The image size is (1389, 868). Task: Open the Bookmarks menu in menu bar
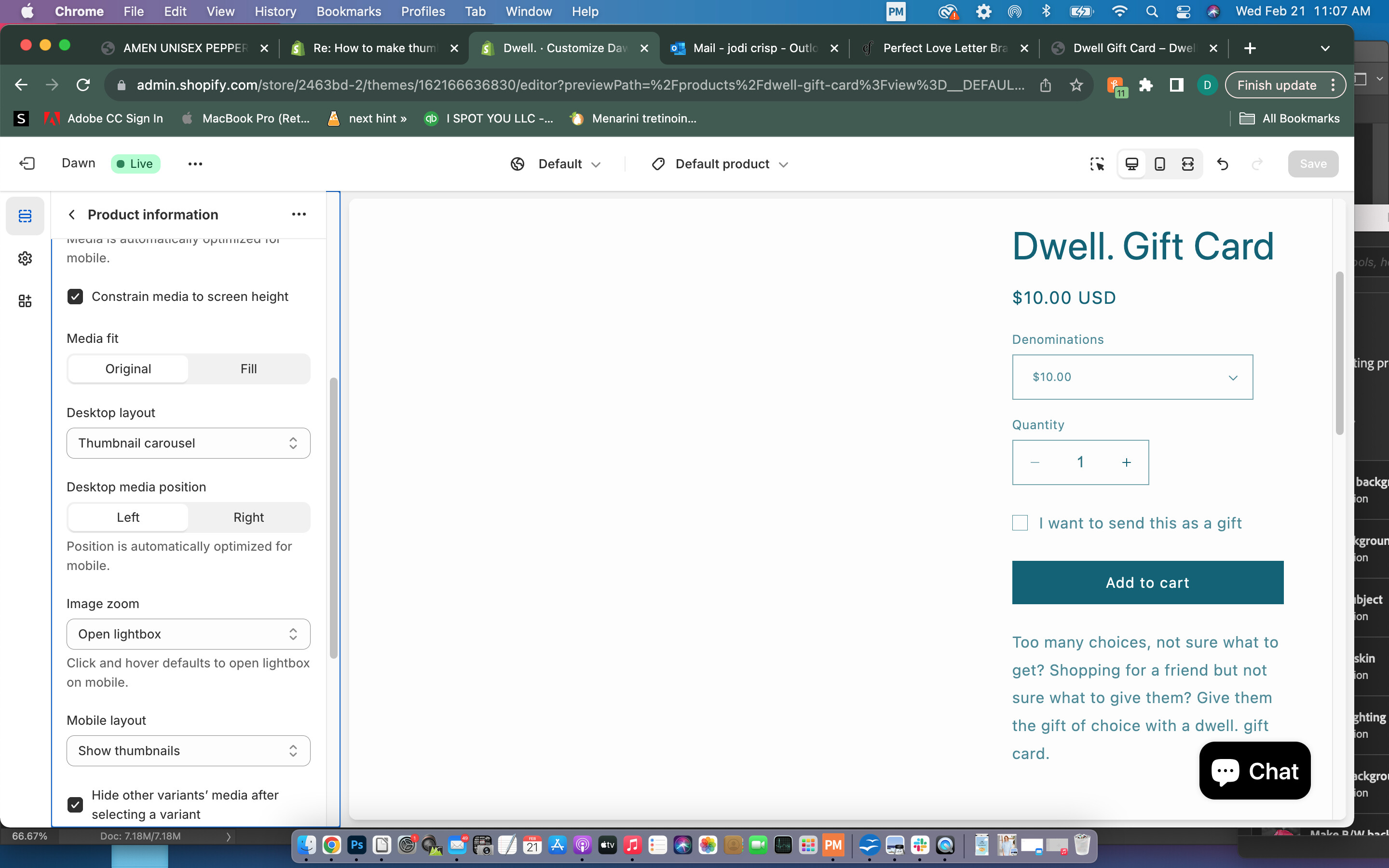point(348,12)
